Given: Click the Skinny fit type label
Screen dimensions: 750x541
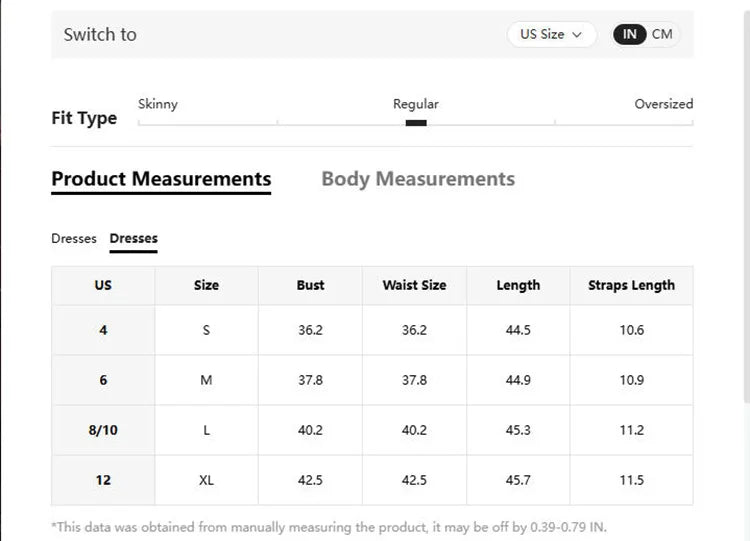Looking at the screenshot, I should tap(158, 104).
